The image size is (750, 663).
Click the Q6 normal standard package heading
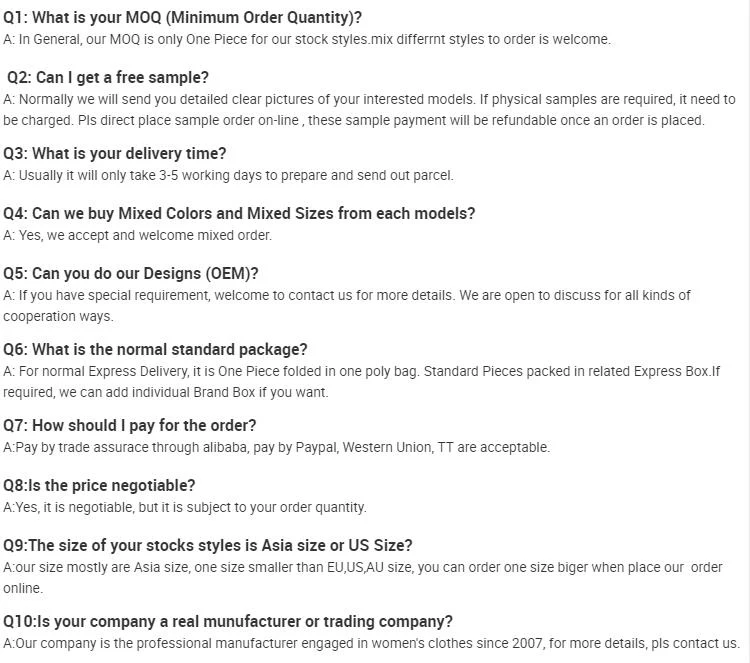(155, 350)
